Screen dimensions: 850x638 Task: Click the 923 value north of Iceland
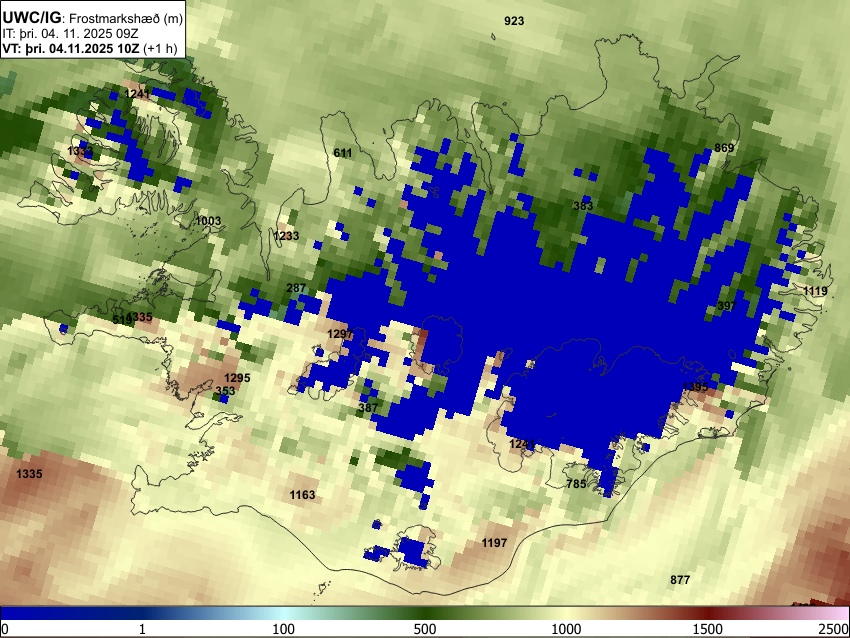(x=514, y=21)
